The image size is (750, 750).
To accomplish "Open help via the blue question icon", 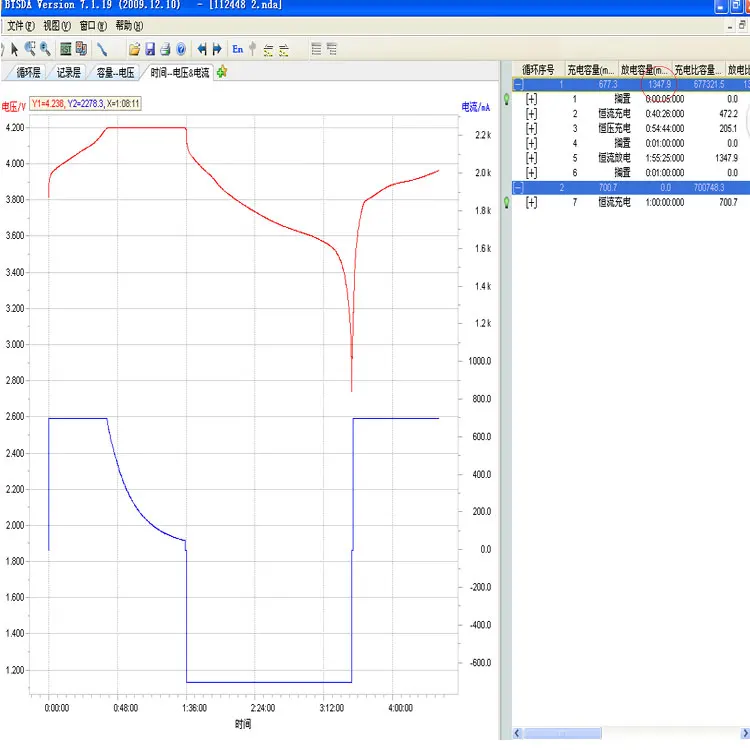I will click(x=181, y=49).
